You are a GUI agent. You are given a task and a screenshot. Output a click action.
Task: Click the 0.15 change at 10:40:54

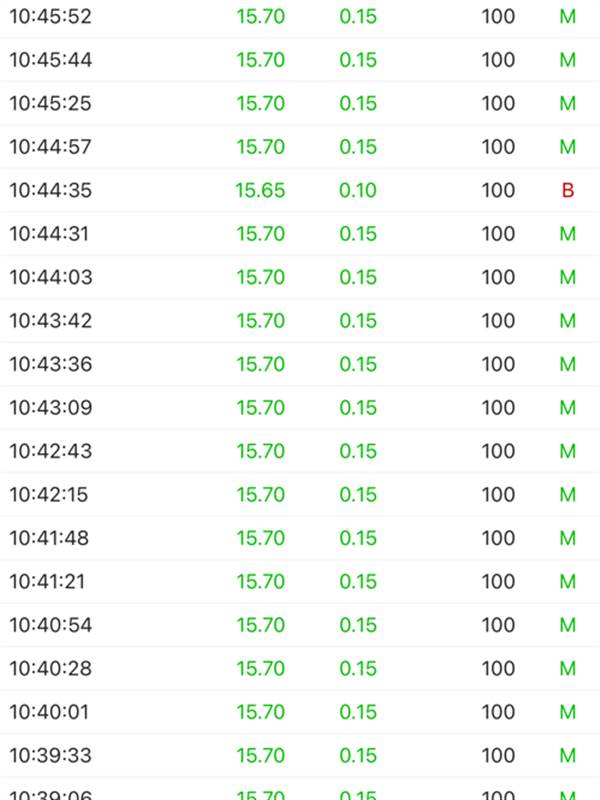[x=358, y=625]
